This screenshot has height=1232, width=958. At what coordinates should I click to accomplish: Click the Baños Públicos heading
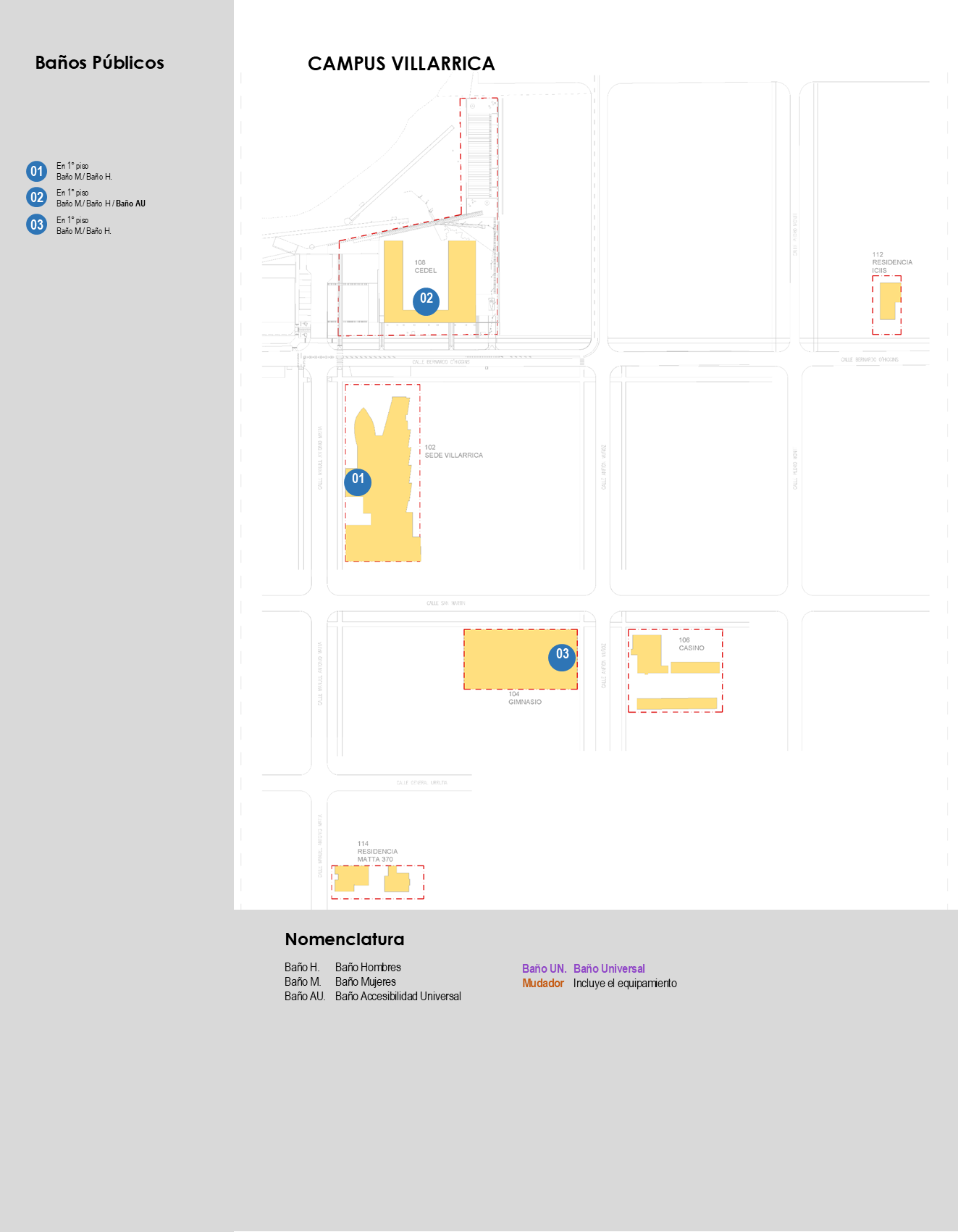click(x=99, y=63)
